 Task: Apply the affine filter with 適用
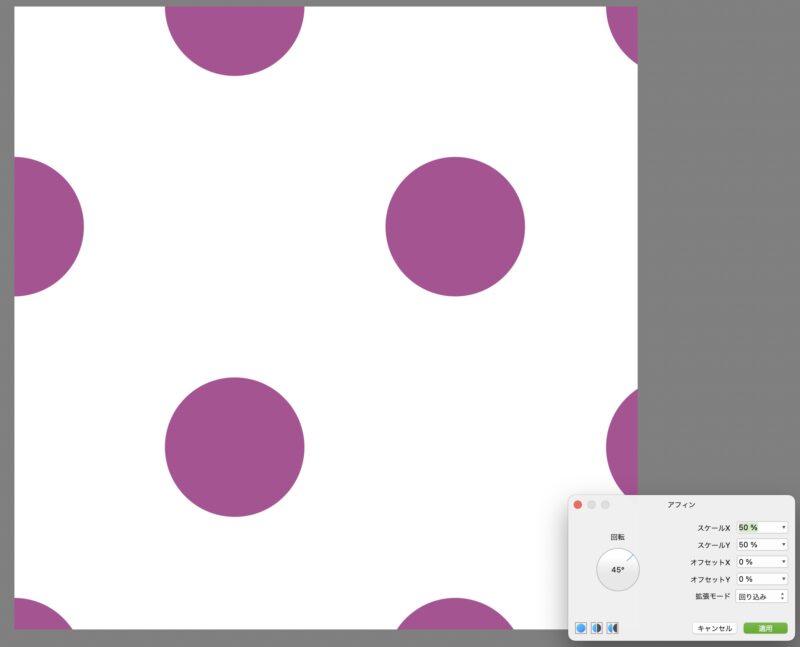click(765, 628)
